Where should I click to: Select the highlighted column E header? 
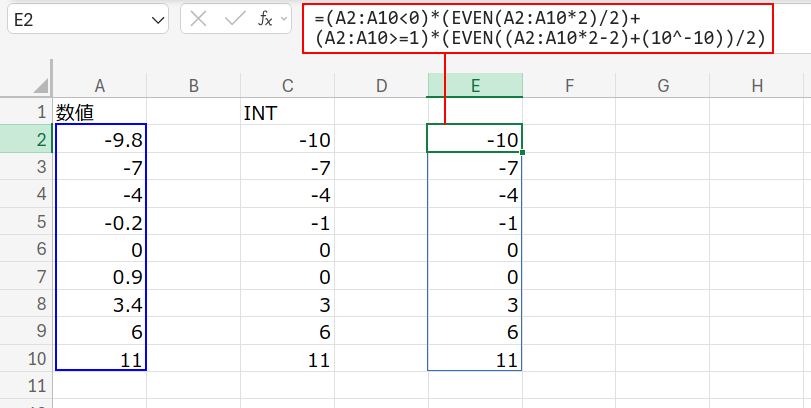click(x=475, y=86)
